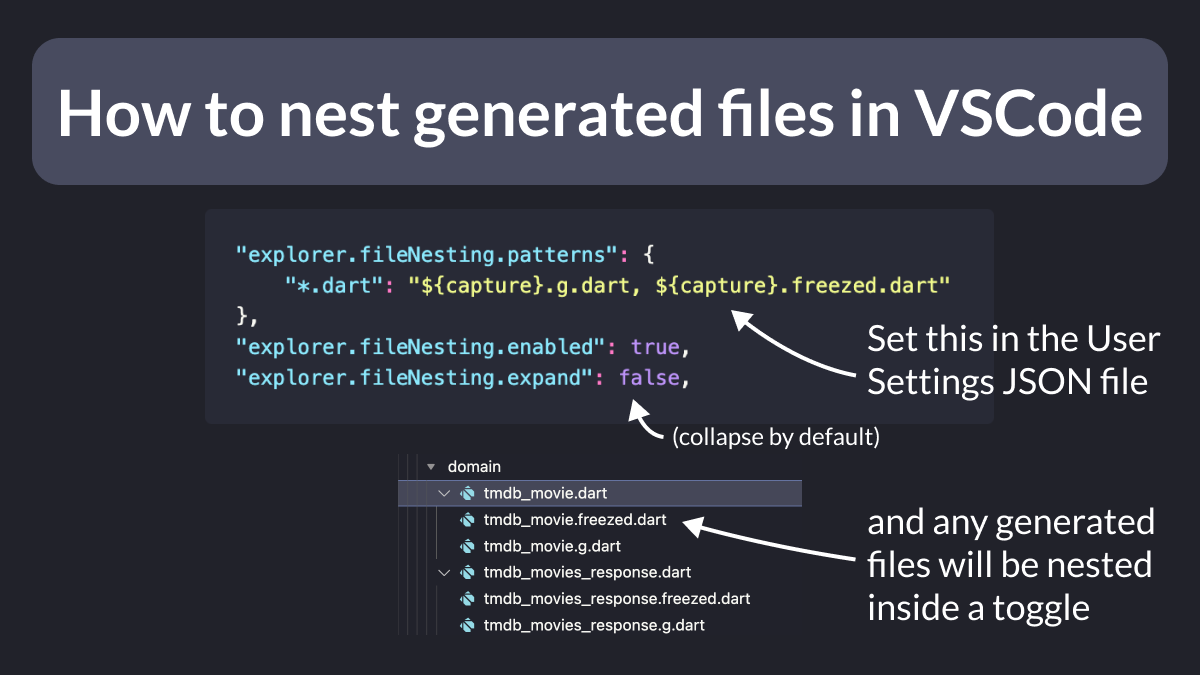Click the Dart icon beside tmdb_movie.dart

(x=466, y=493)
